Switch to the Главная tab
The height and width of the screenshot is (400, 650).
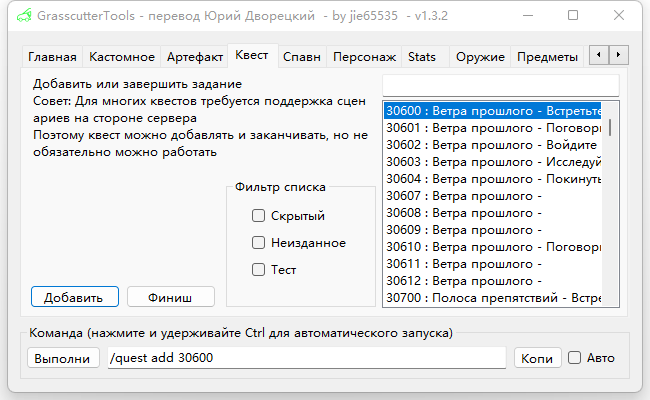(52, 57)
